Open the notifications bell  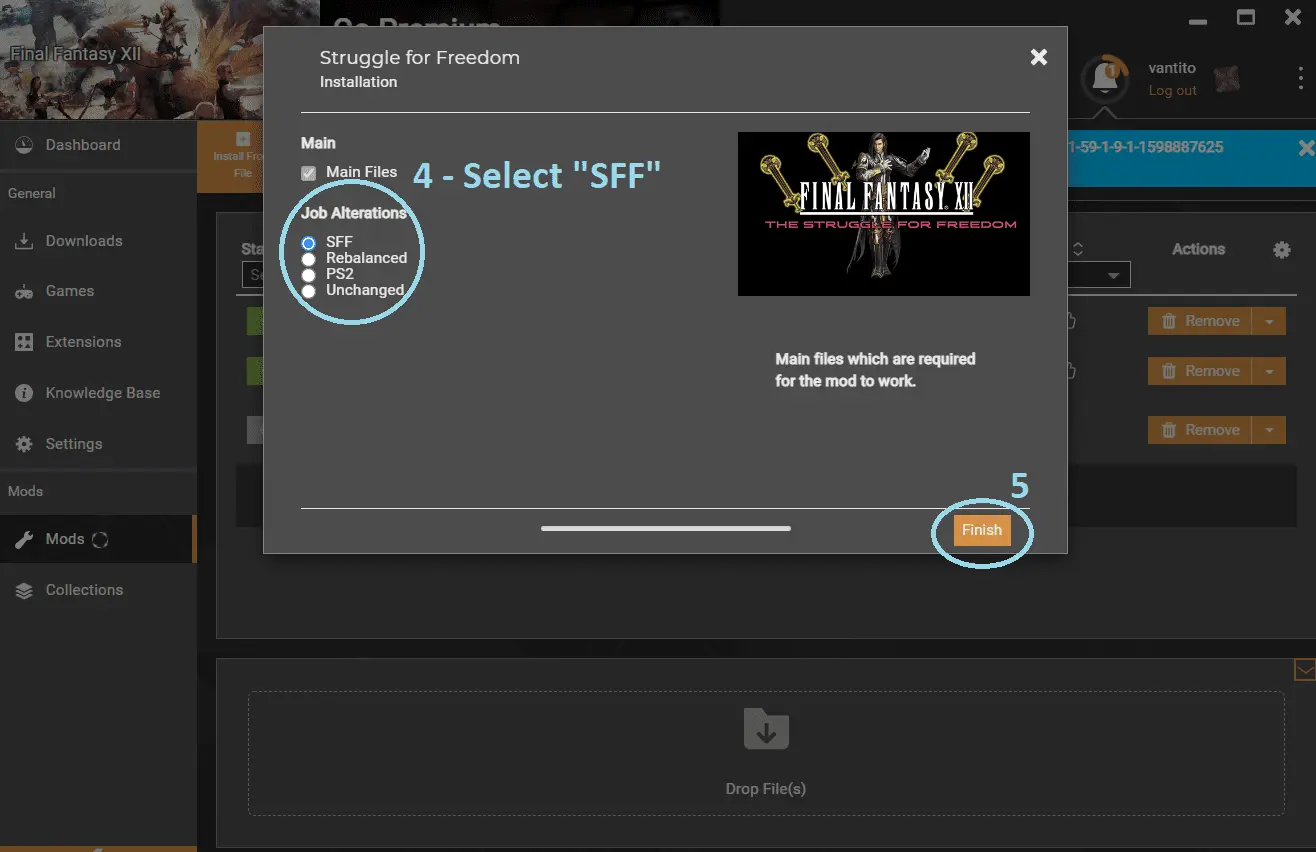coord(1105,78)
